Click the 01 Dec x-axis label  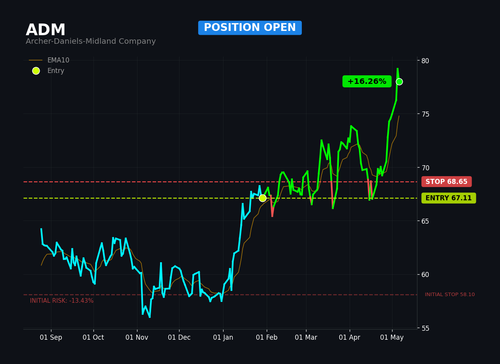pos(179,337)
